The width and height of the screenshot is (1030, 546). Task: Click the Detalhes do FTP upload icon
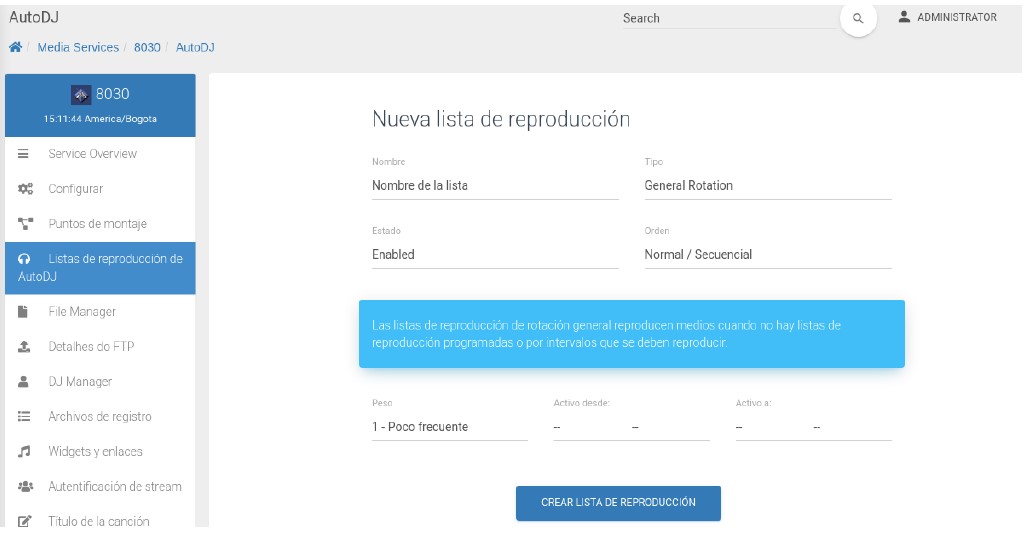coord(24,347)
